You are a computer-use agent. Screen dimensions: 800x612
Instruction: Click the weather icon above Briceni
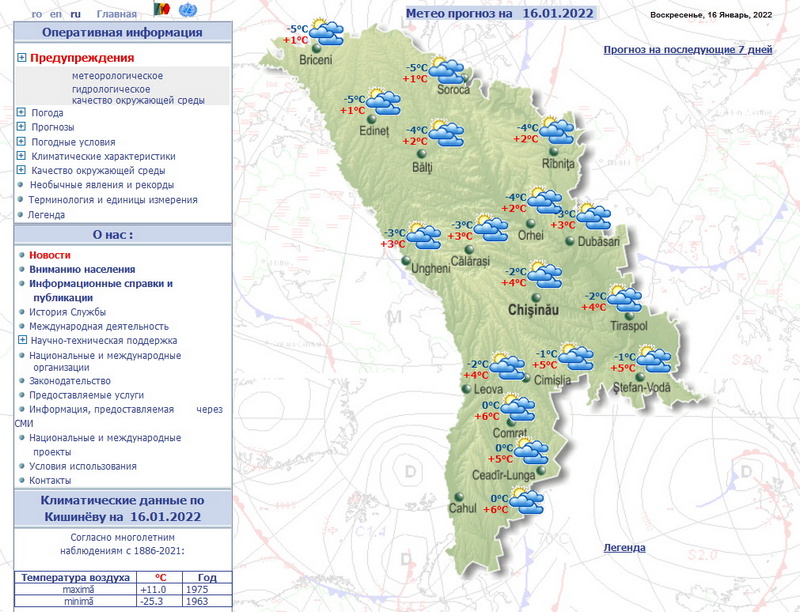326,31
